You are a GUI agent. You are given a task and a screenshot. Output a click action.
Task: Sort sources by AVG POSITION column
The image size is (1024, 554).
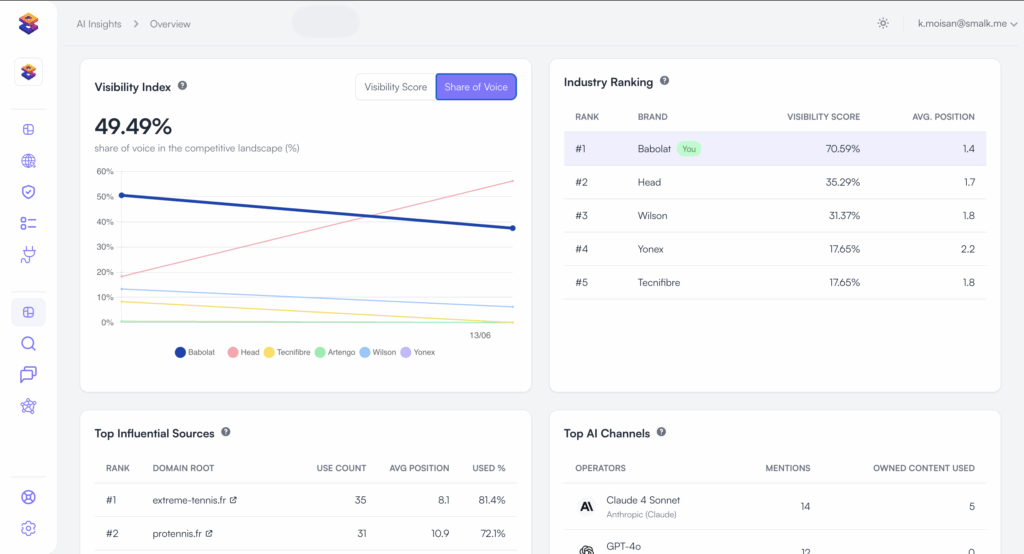419,468
